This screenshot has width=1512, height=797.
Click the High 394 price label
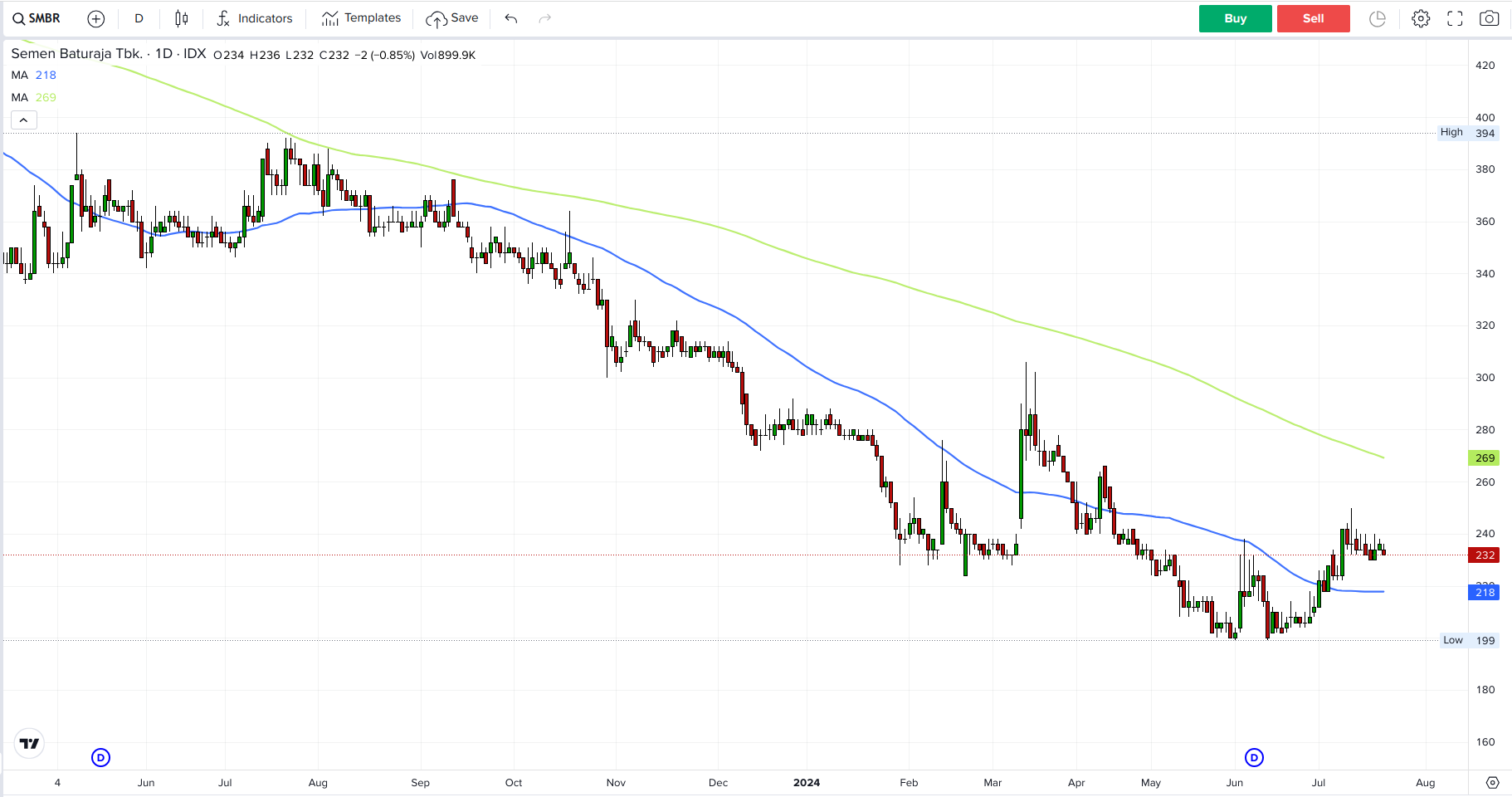pyautogui.click(x=1468, y=133)
